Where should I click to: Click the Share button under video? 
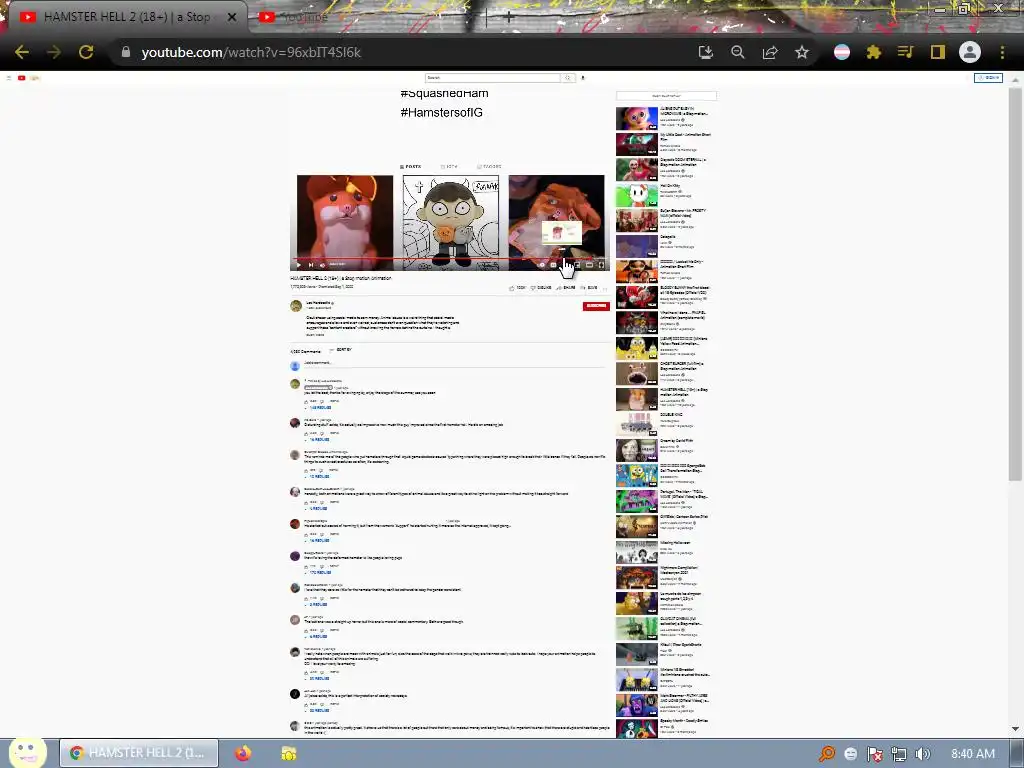pyautogui.click(x=566, y=287)
